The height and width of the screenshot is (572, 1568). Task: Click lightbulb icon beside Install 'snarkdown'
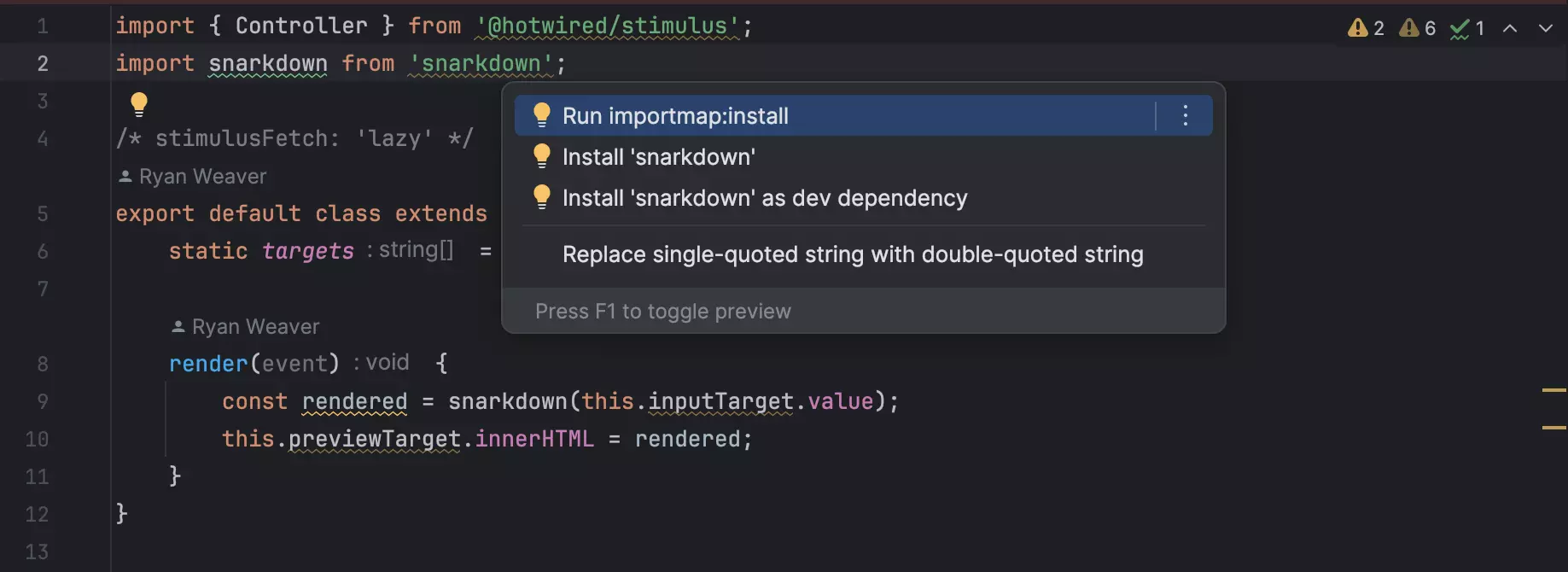[541, 156]
